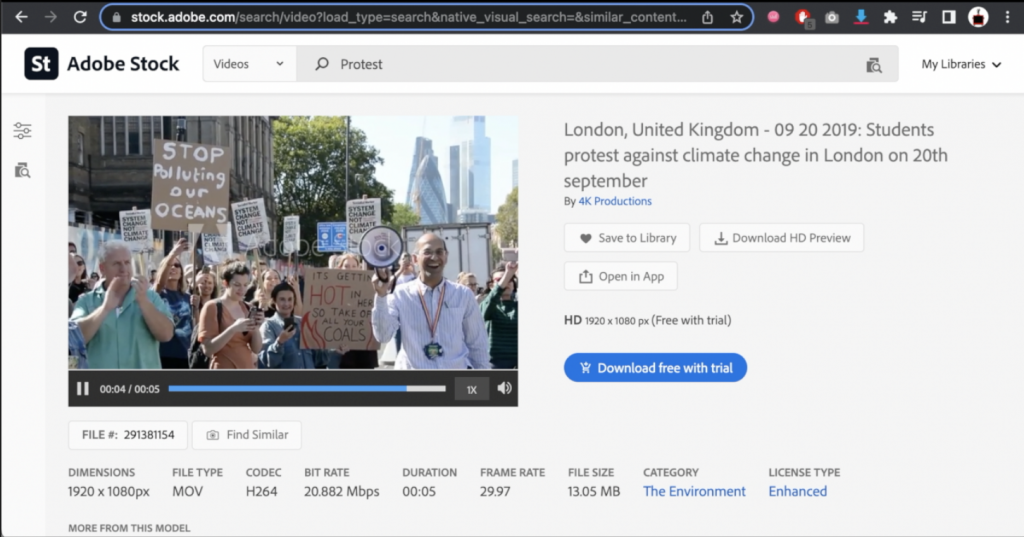
Task: Click Download free with trial button
Action: pos(655,368)
